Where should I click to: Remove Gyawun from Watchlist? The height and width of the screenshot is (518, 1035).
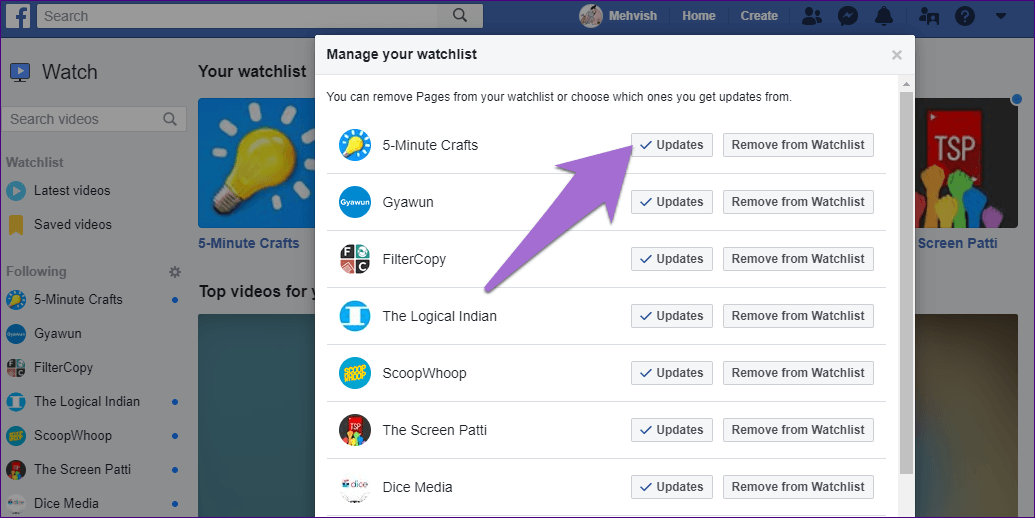pos(798,202)
